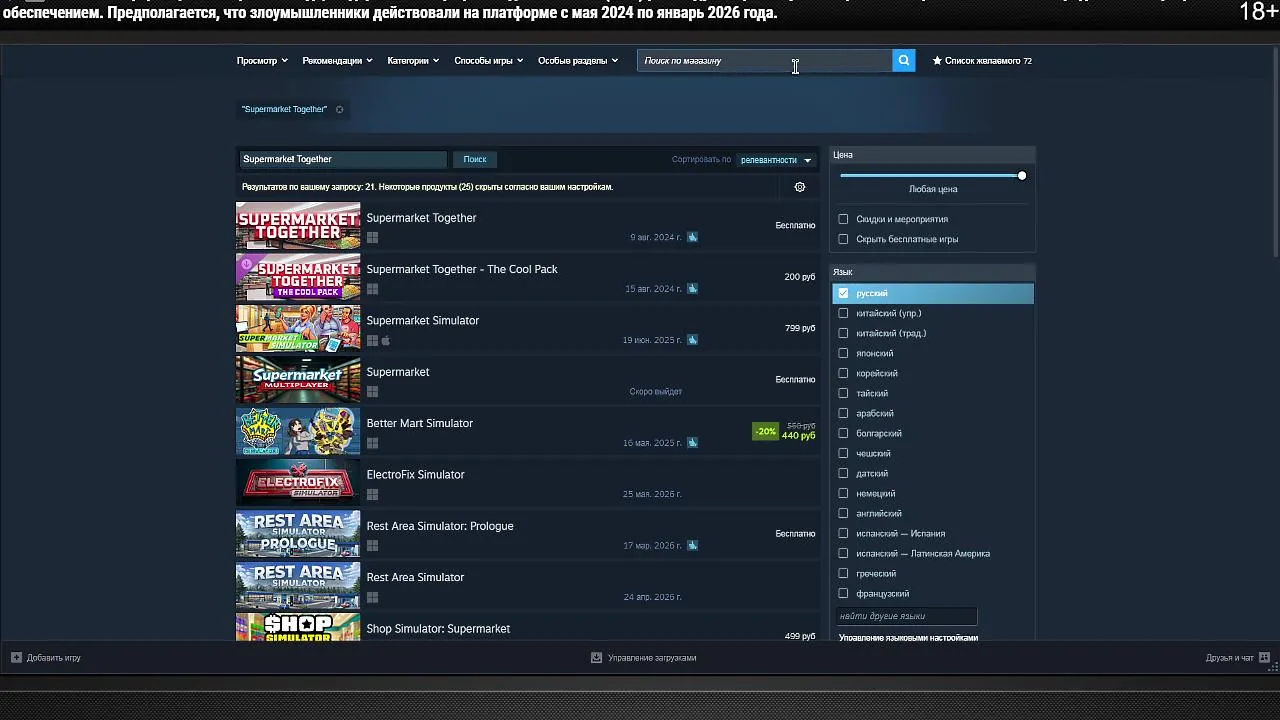Click the 799 руб price
This screenshot has width=1280, height=720.
coord(800,328)
